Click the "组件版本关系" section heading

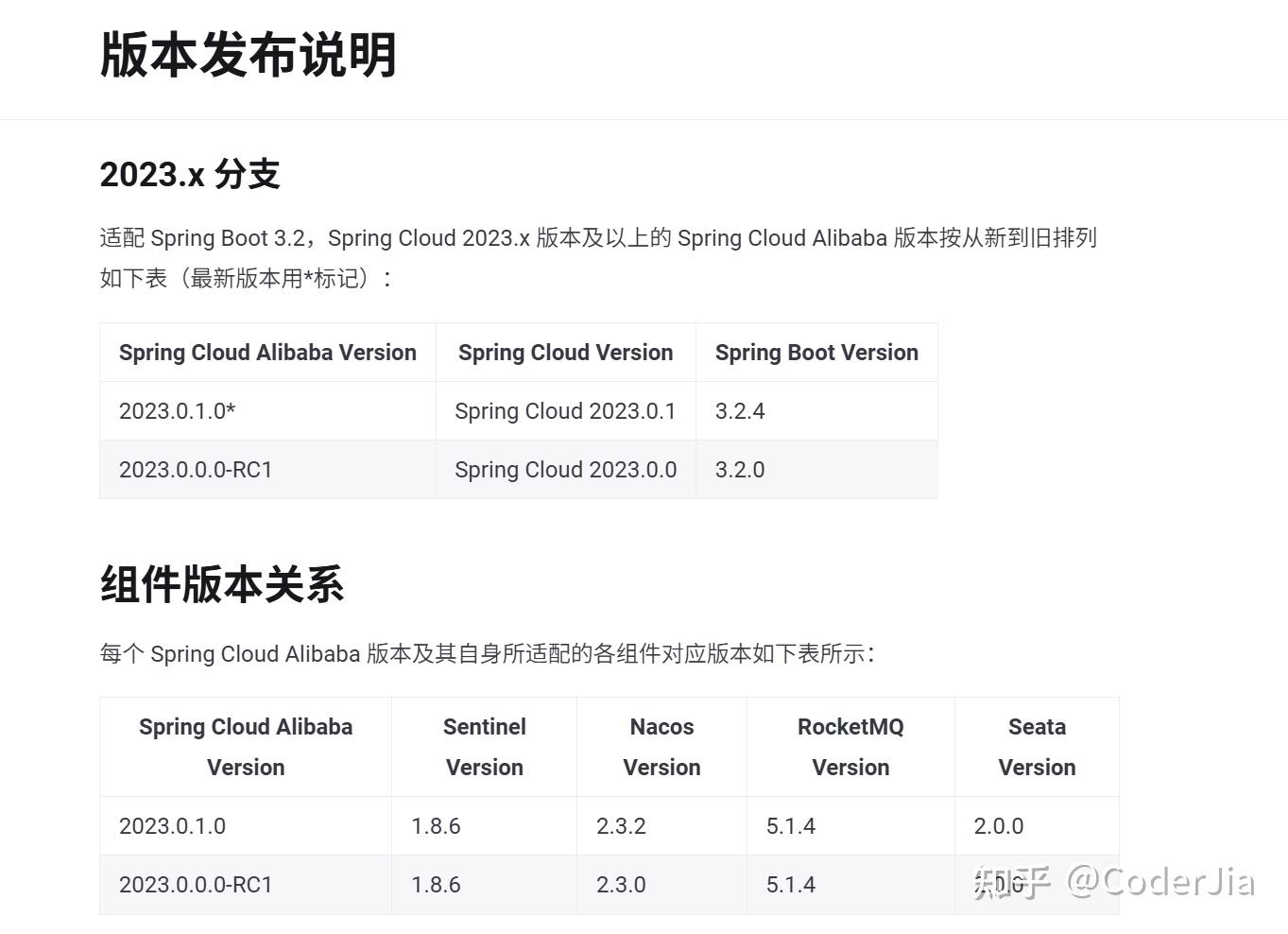click(222, 584)
